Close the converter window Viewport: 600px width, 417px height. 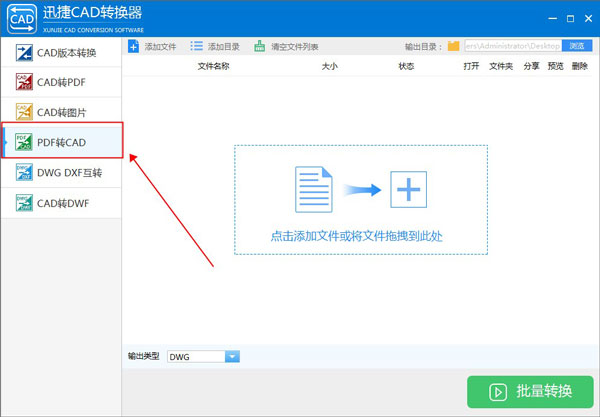[589, 19]
